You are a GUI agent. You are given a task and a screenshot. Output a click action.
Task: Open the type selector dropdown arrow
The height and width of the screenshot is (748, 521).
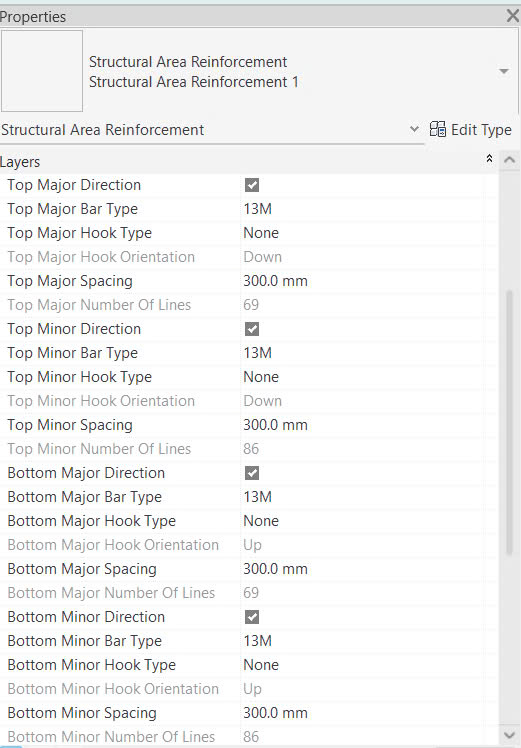point(503,71)
